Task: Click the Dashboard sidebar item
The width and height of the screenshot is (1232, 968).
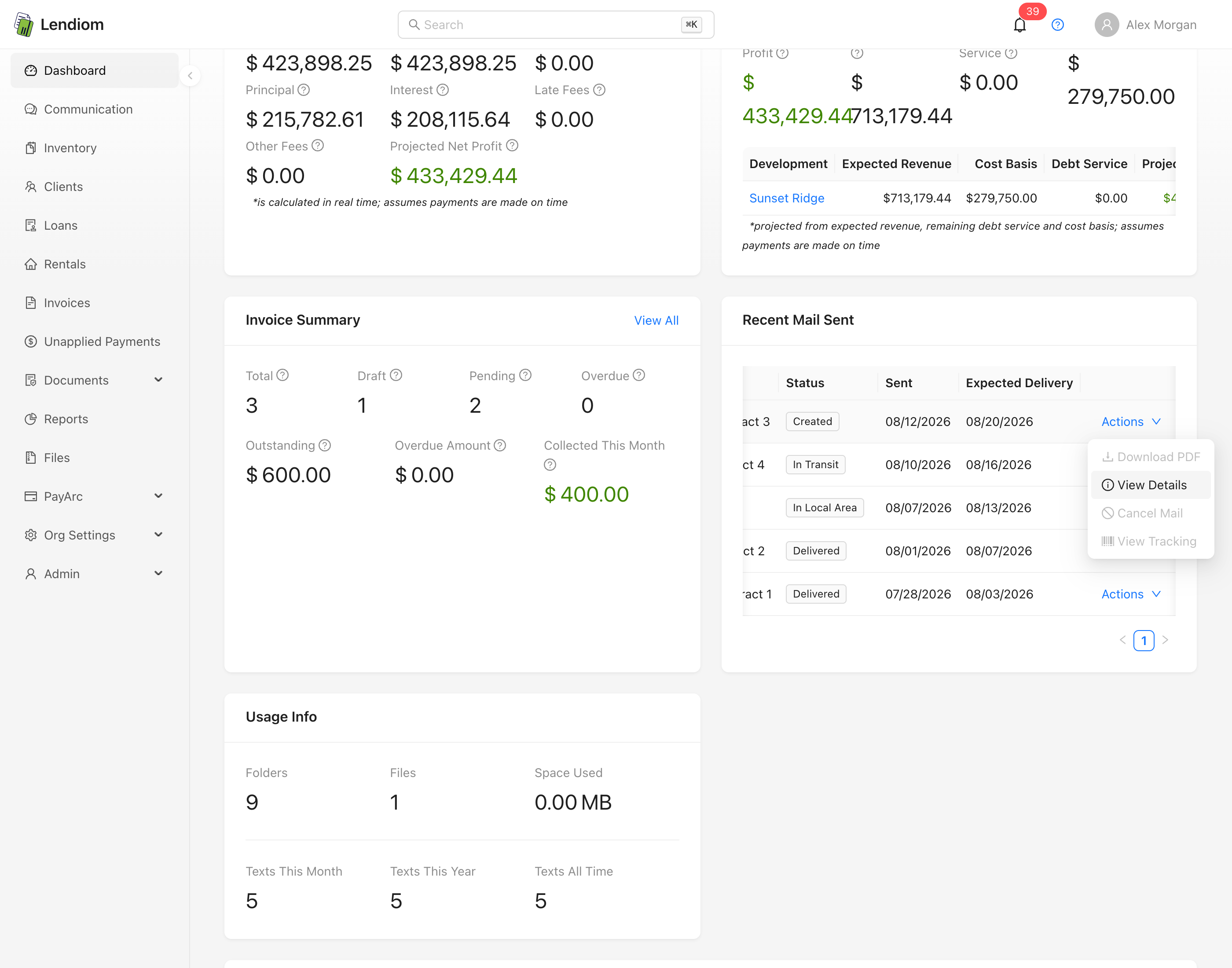Action: (95, 70)
